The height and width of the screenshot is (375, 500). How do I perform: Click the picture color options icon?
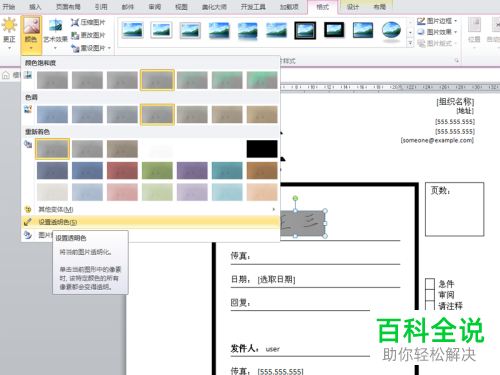pos(28,235)
